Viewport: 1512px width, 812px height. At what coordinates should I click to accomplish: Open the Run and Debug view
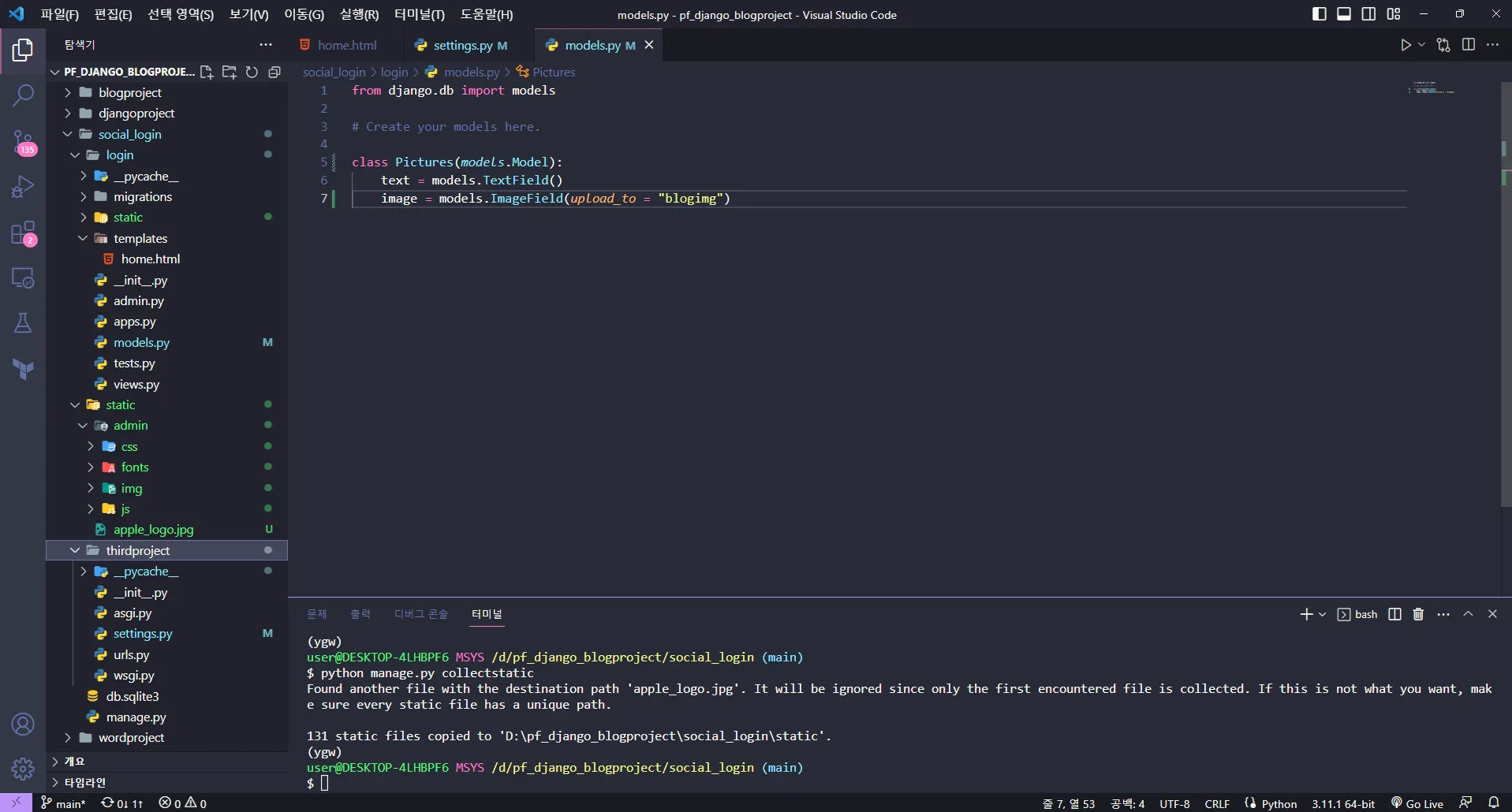pos(23,187)
